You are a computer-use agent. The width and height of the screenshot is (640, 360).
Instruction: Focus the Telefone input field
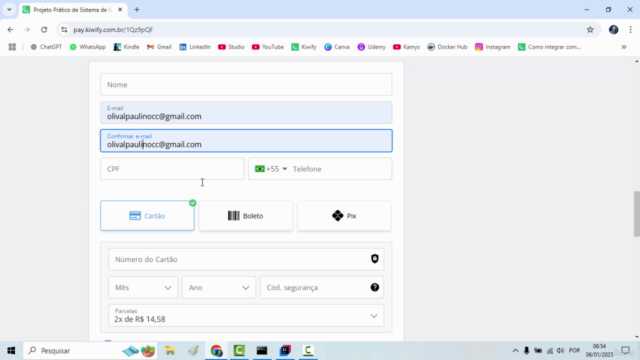click(341, 169)
